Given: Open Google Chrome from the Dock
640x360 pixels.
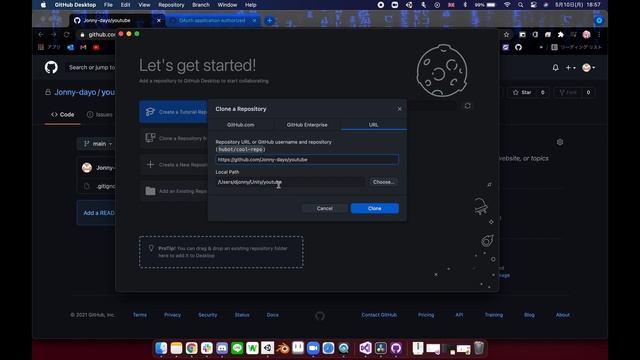Looking at the screenshot, I should coord(191,348).
